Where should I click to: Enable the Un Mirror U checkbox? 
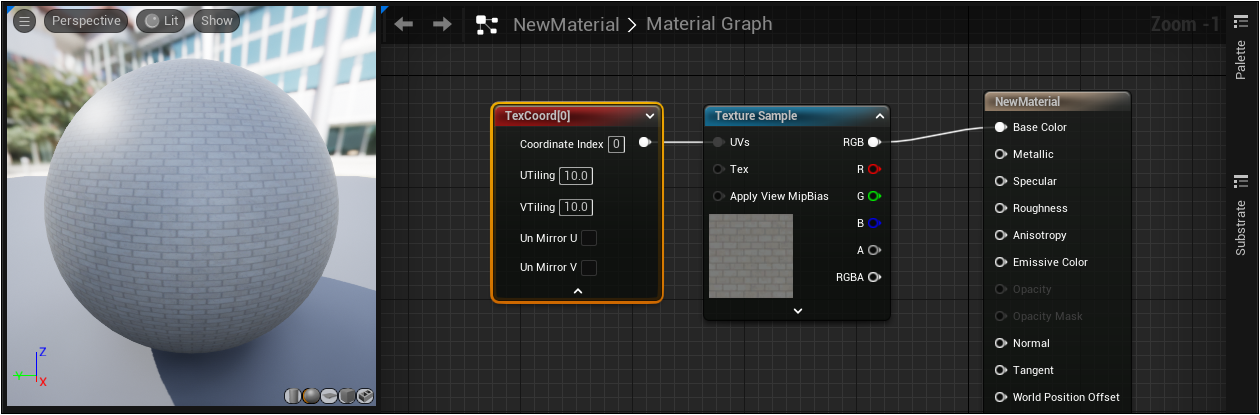click(x=589, y=238)
